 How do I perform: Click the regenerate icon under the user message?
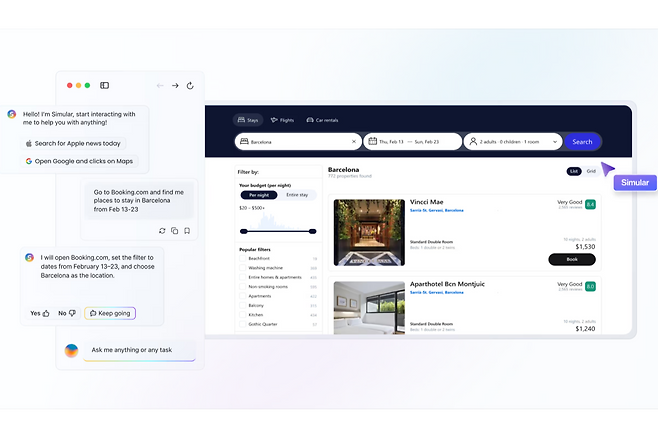tap(162, 231)
